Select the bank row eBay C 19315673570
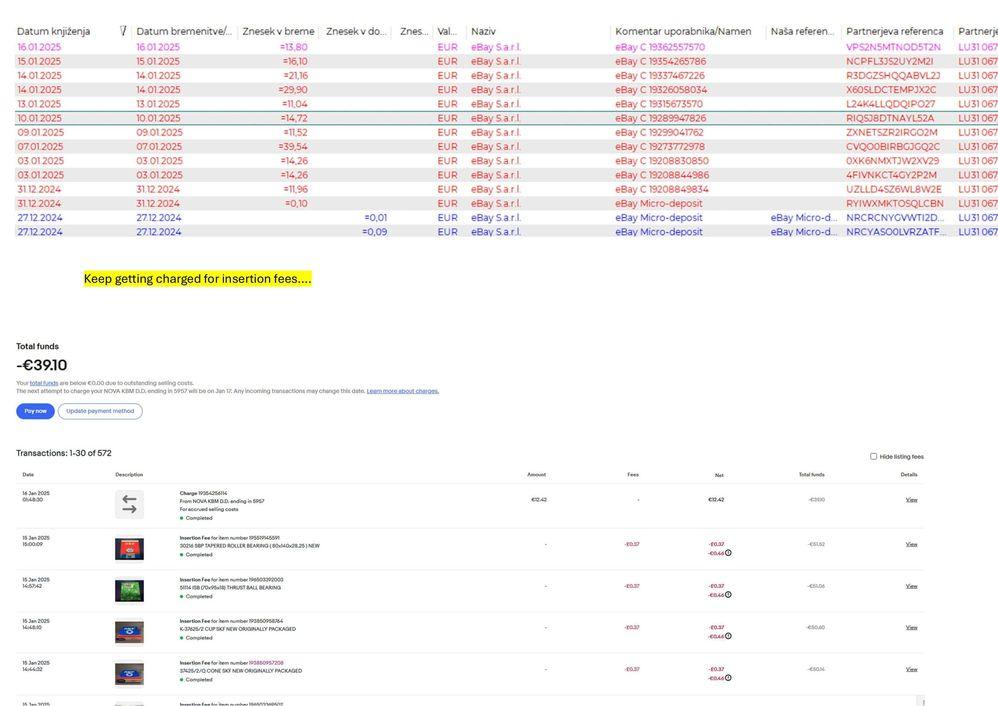 506,104
